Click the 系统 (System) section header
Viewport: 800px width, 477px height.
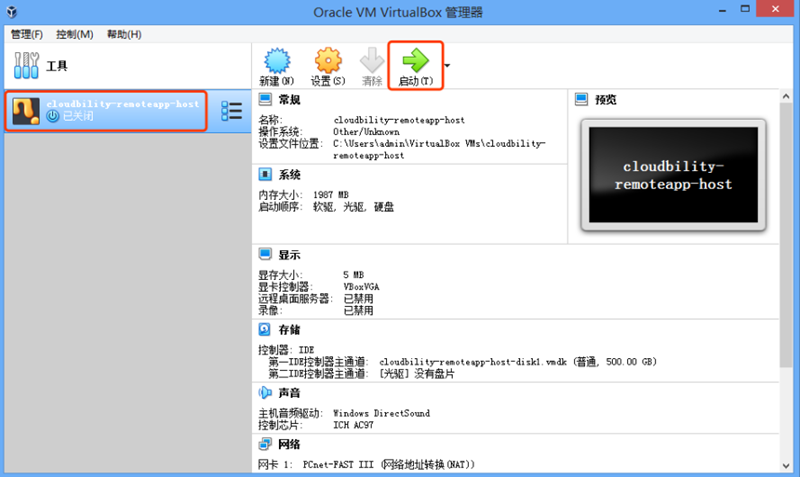point(289,174)
